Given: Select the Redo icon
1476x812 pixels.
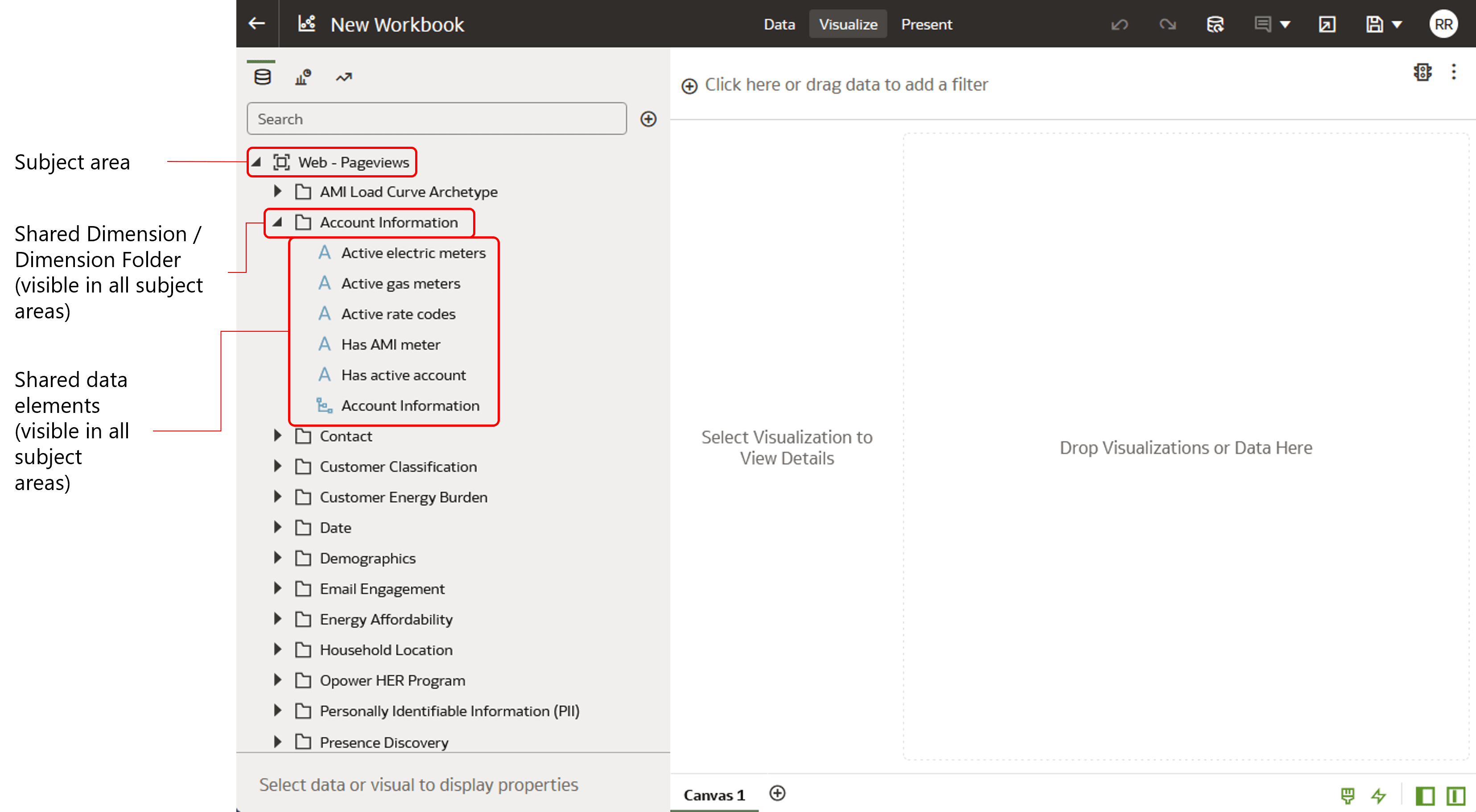Looking at the screenshot, I should (1168, 25).
